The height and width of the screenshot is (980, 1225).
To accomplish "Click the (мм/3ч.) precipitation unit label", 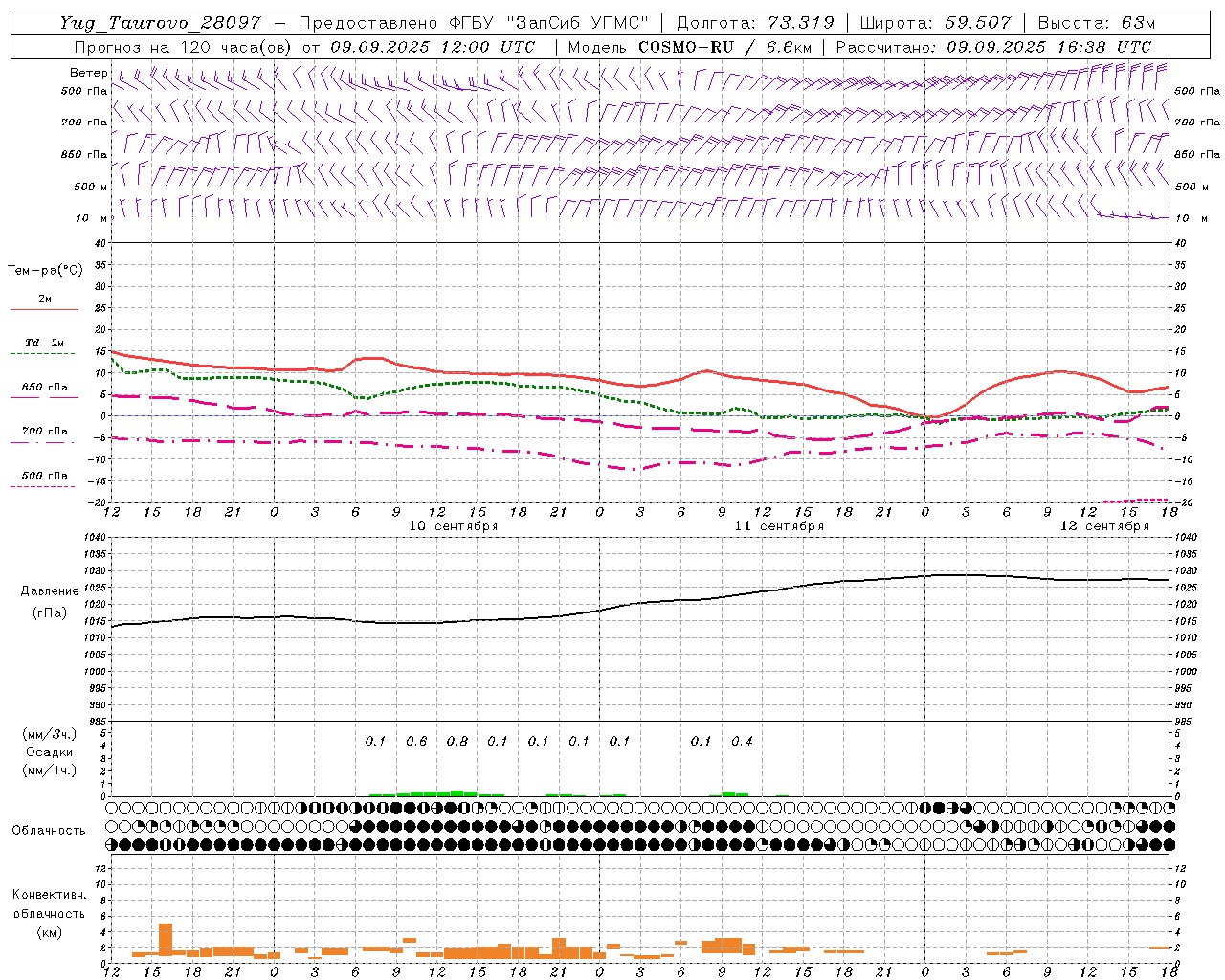I will click(50, 734).
